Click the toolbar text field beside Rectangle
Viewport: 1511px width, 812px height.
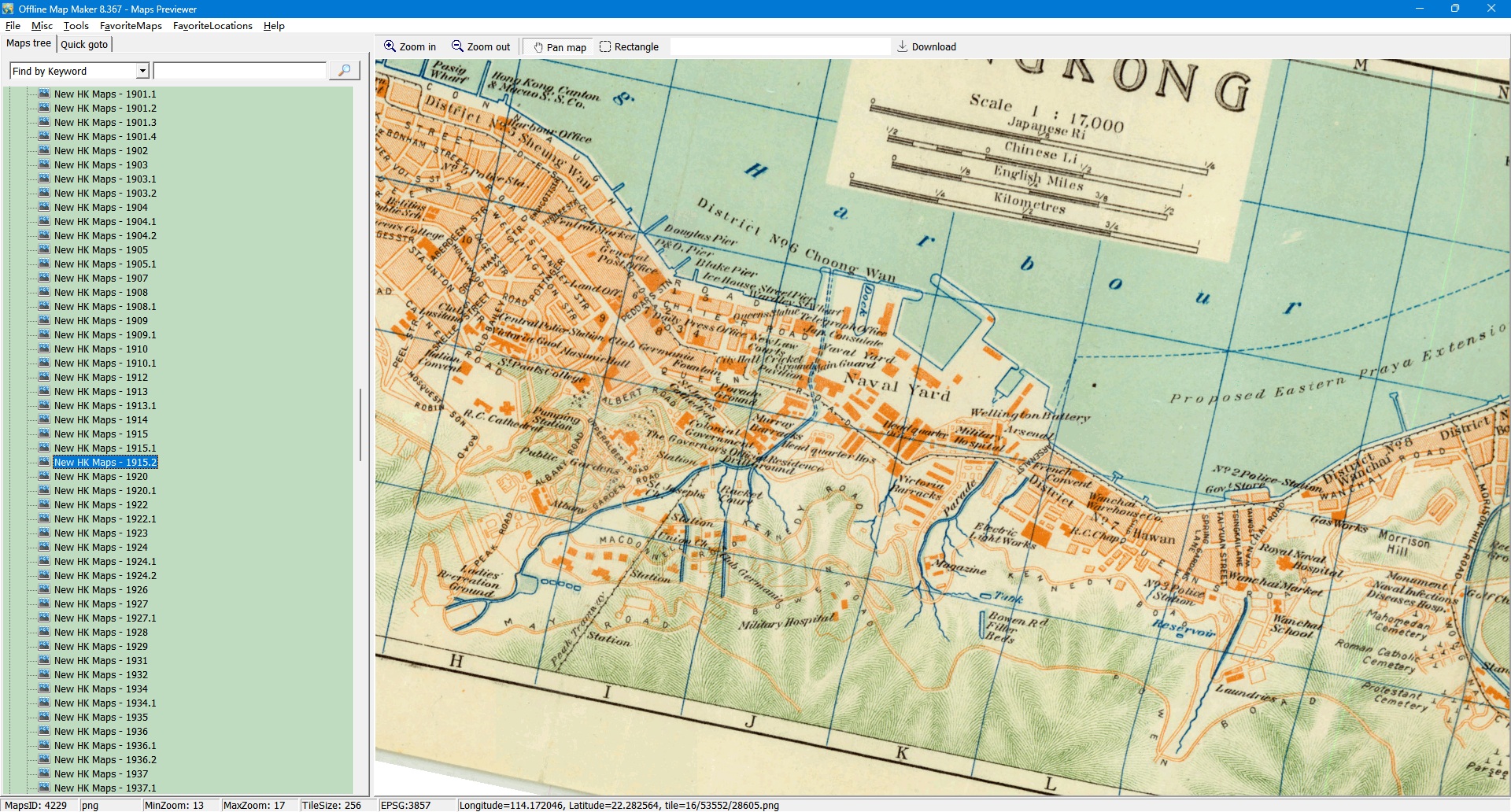tap(779, 46)
